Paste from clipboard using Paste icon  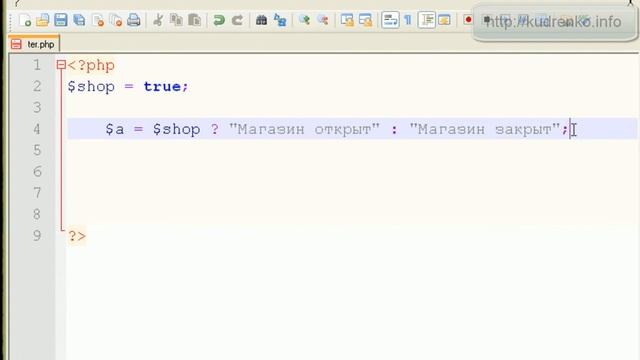click(195, 20)
